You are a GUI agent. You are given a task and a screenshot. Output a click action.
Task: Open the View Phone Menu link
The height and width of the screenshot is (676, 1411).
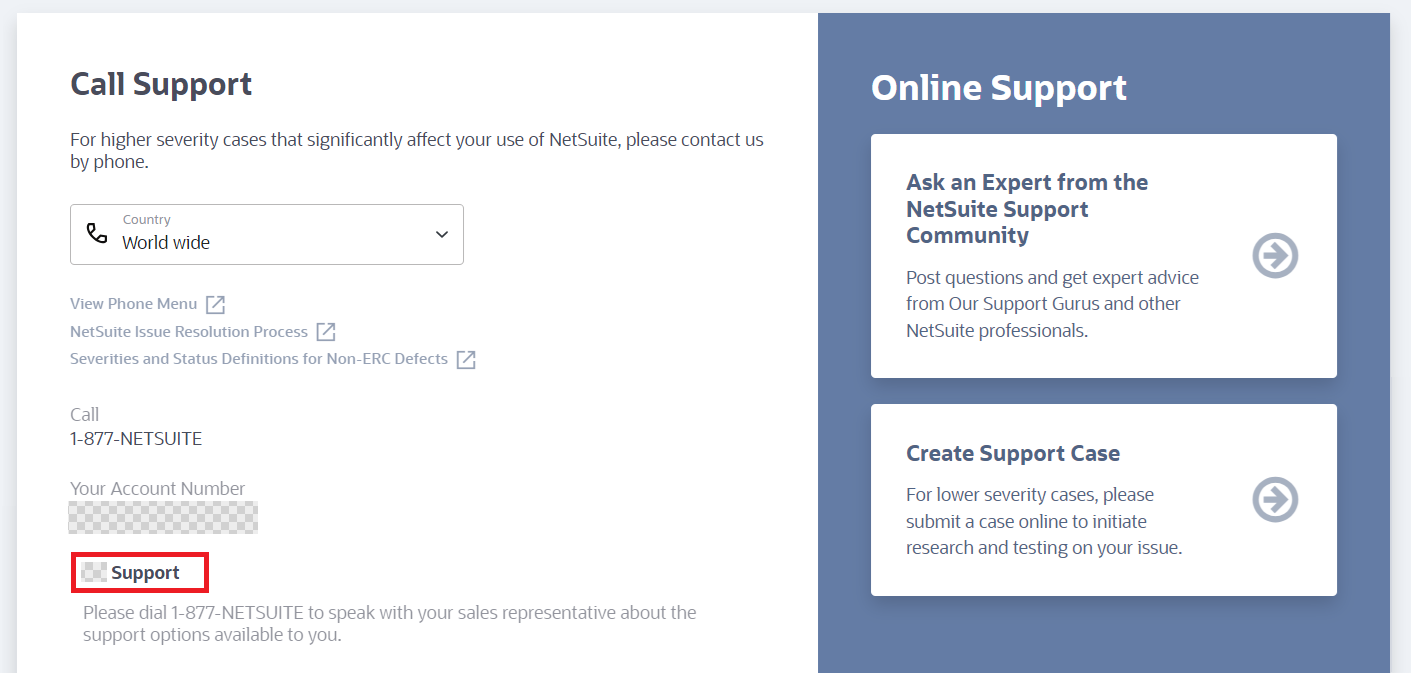pyautogui.click(x=132, y=303)
